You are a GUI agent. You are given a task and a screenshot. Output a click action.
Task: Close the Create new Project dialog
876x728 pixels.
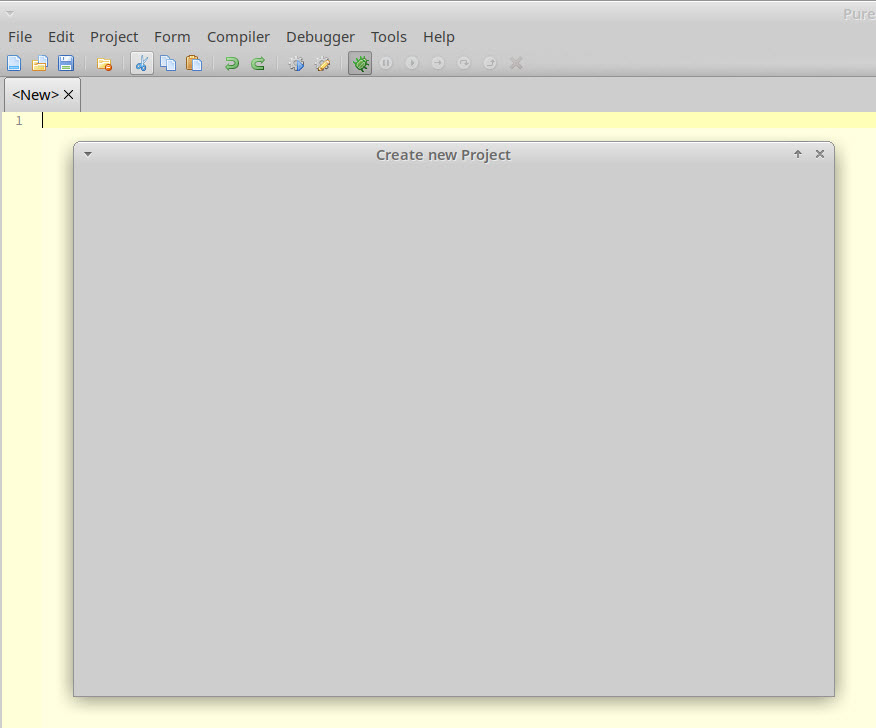click(x=820, y=154)
